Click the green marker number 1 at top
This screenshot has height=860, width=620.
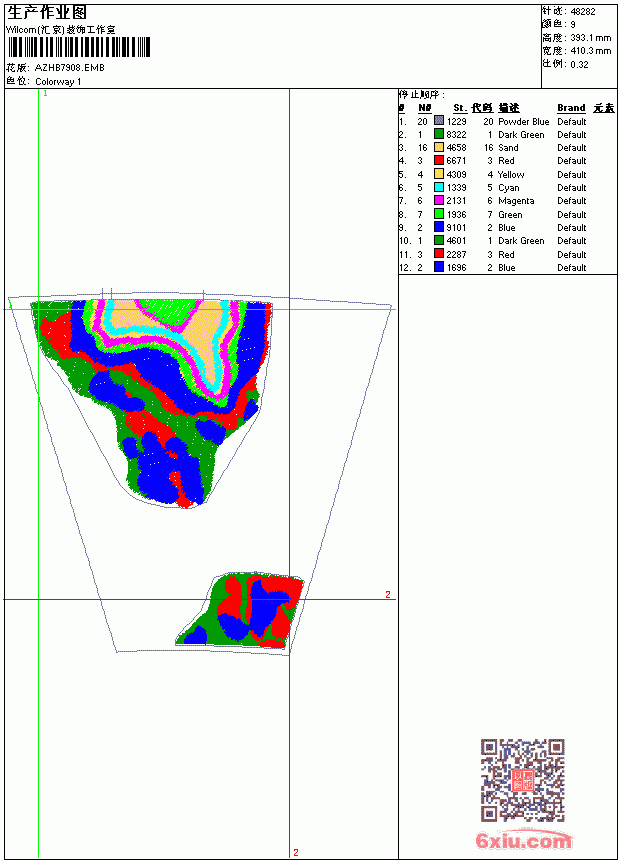point(46,94)
